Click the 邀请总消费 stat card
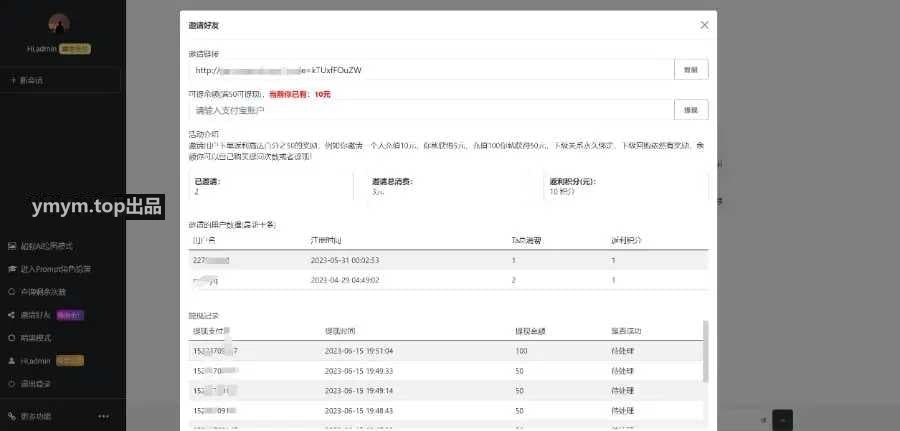 [448, 187]
